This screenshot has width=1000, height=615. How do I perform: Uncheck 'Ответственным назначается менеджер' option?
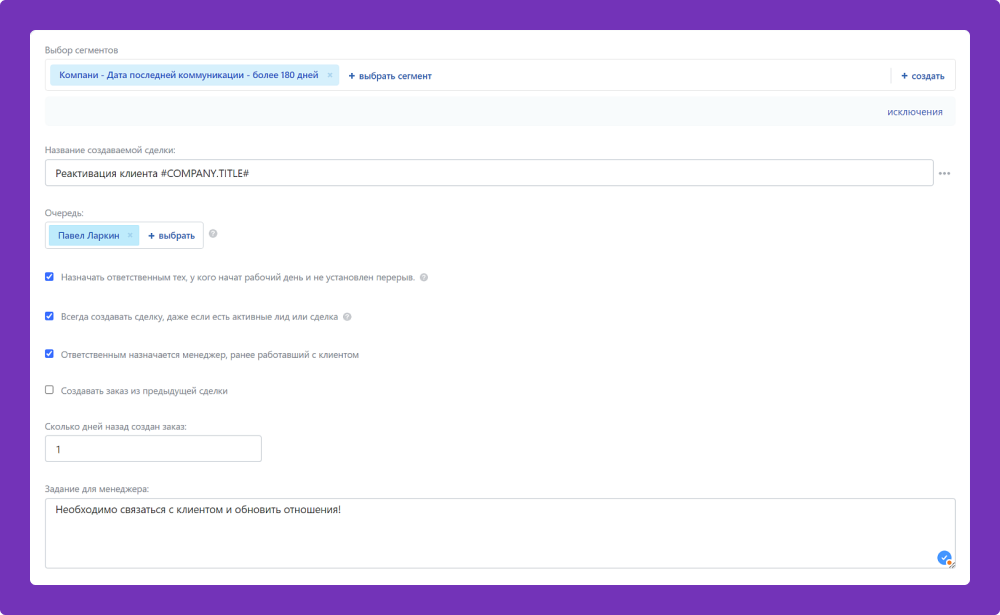pyautogui.click(x=49, y=353)
